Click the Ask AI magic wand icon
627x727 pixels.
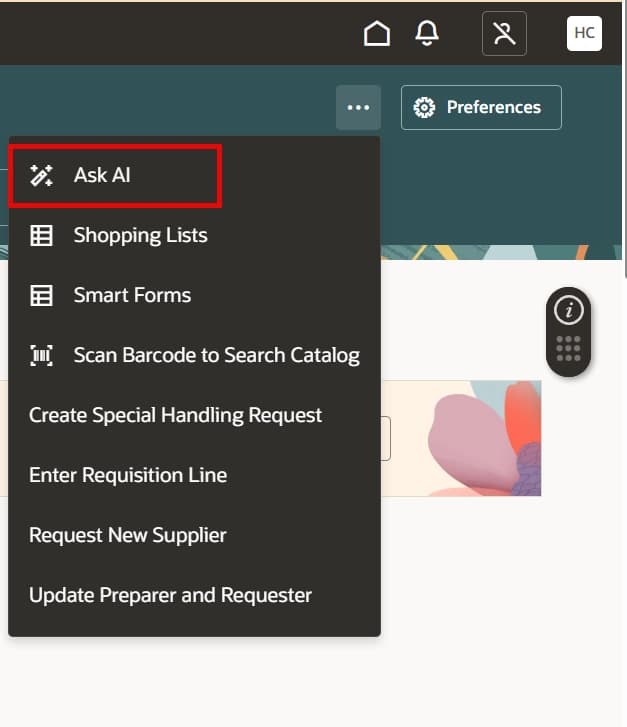[41, 175]
